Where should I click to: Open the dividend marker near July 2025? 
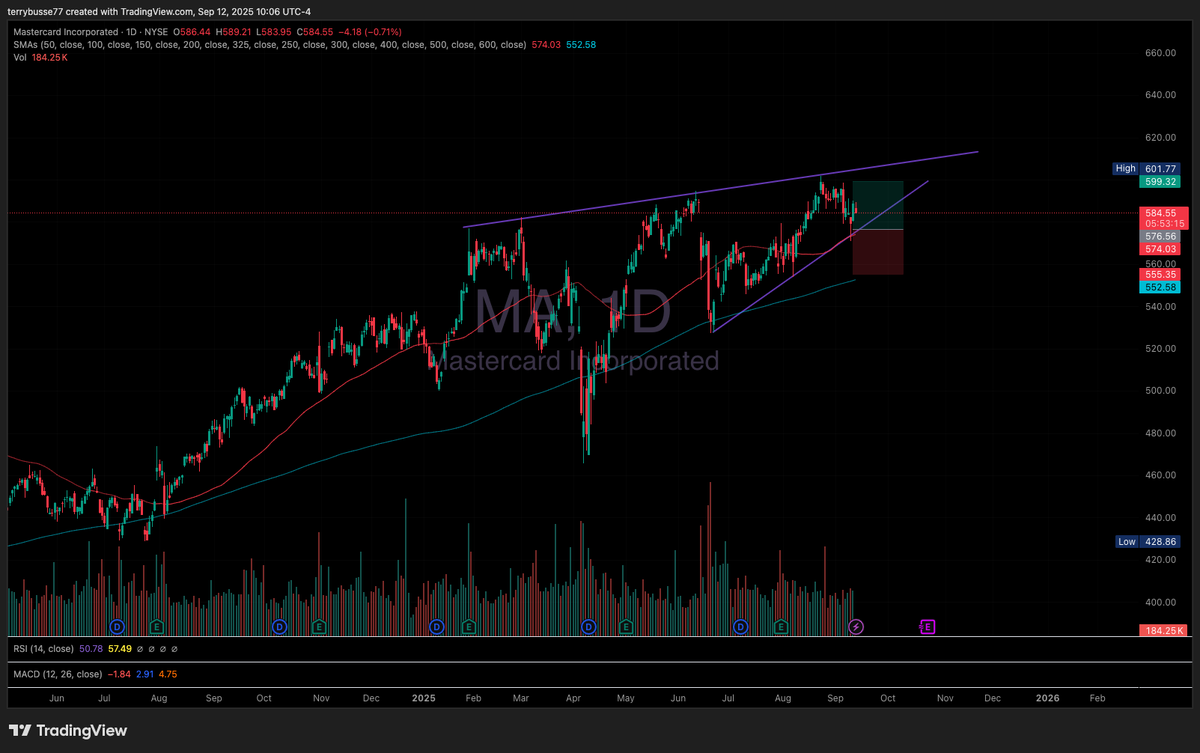point(741,626)
